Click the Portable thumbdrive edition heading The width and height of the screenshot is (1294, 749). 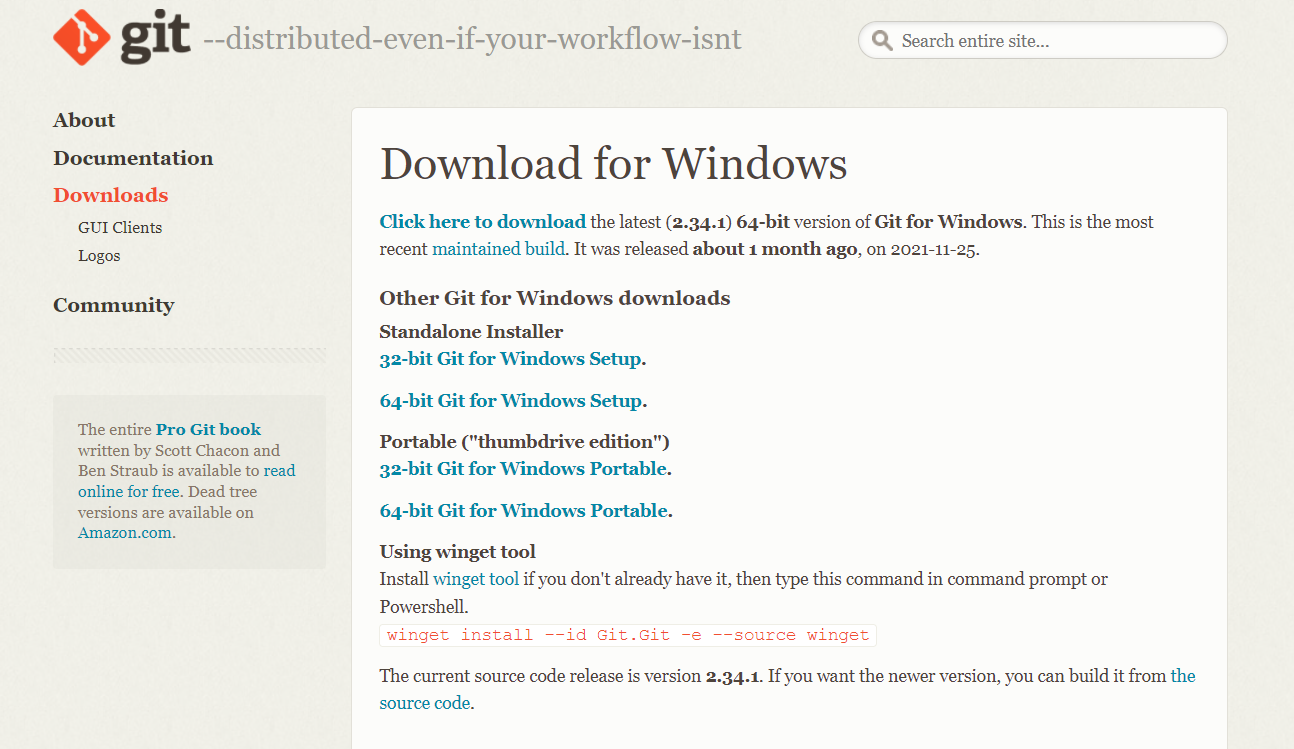(524, 442)
